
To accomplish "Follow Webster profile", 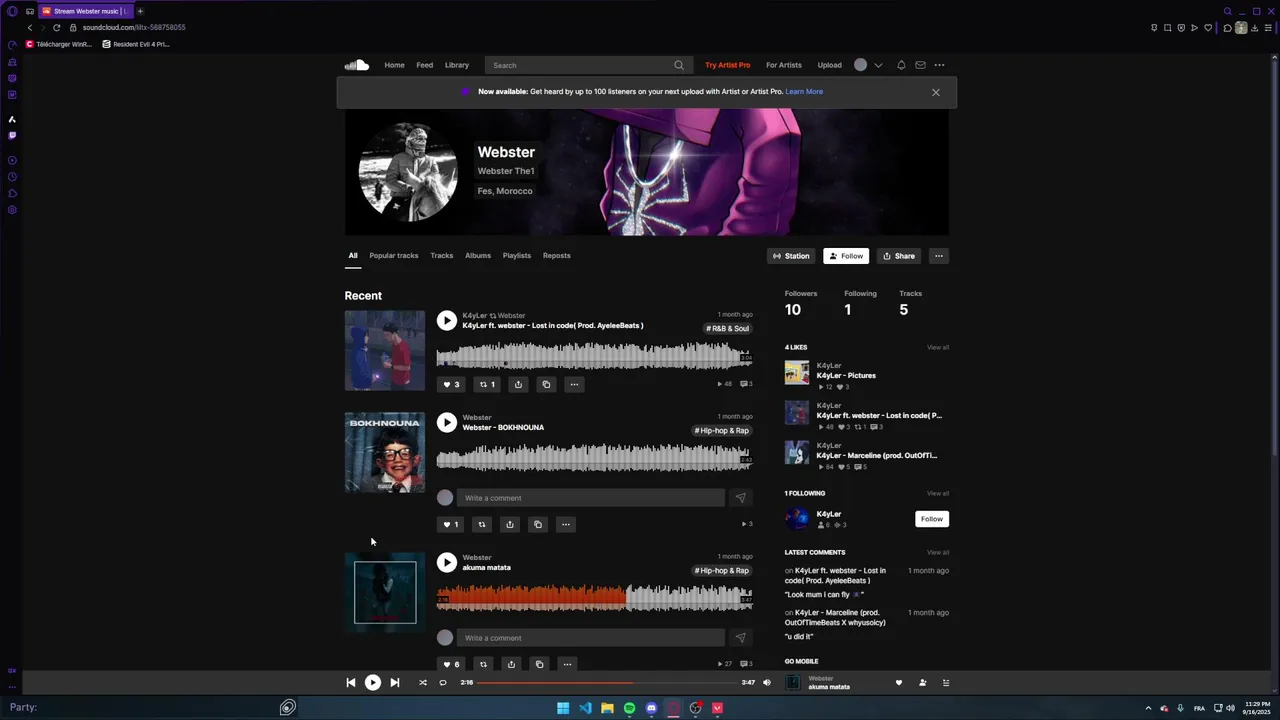I will pos(846,256).
